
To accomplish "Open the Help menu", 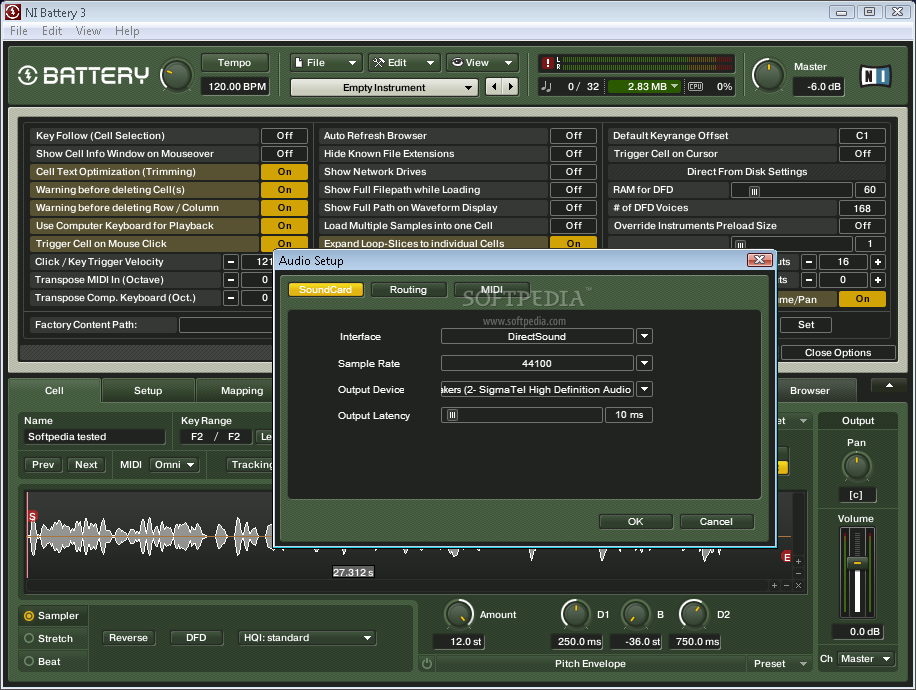I will point(127,31).
